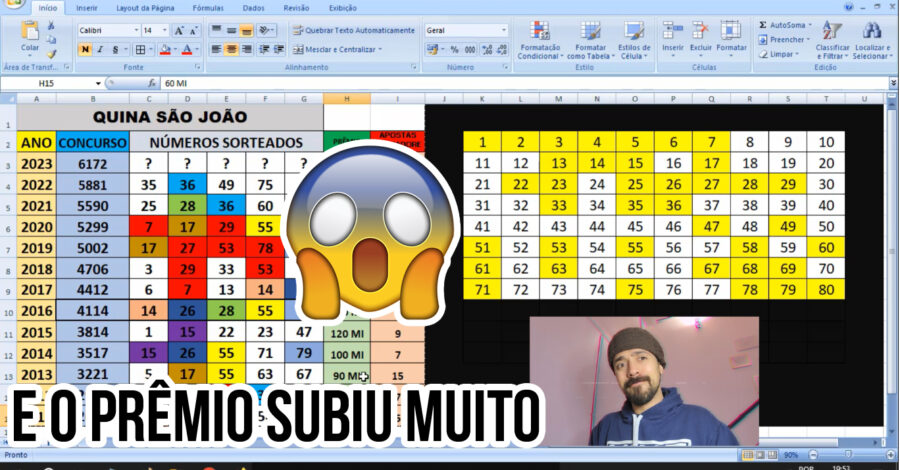Open the Preencher fill dropdown
This screenshot has width=900, height=470.
783,40
